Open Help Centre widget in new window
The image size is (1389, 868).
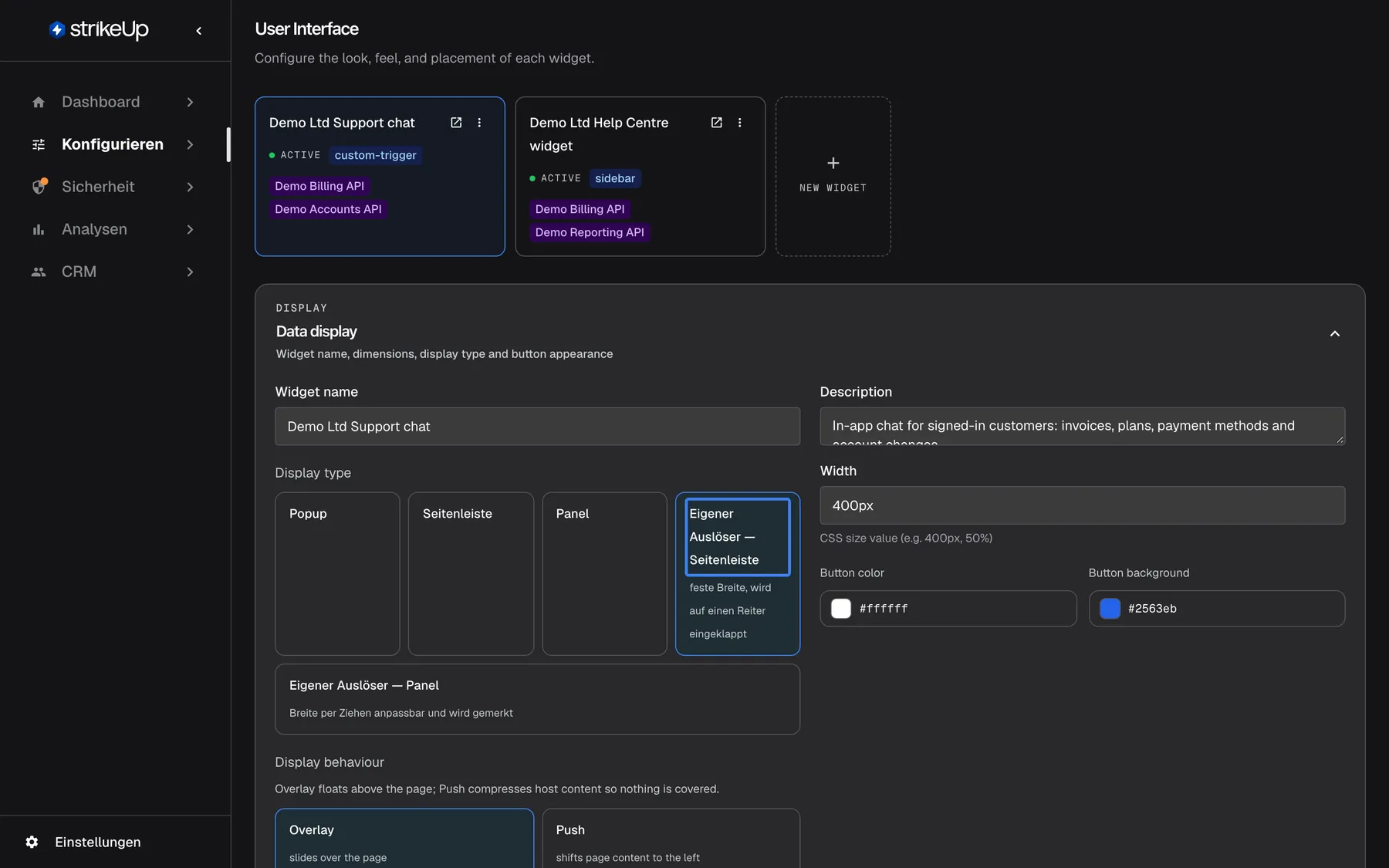click(716, 123)
